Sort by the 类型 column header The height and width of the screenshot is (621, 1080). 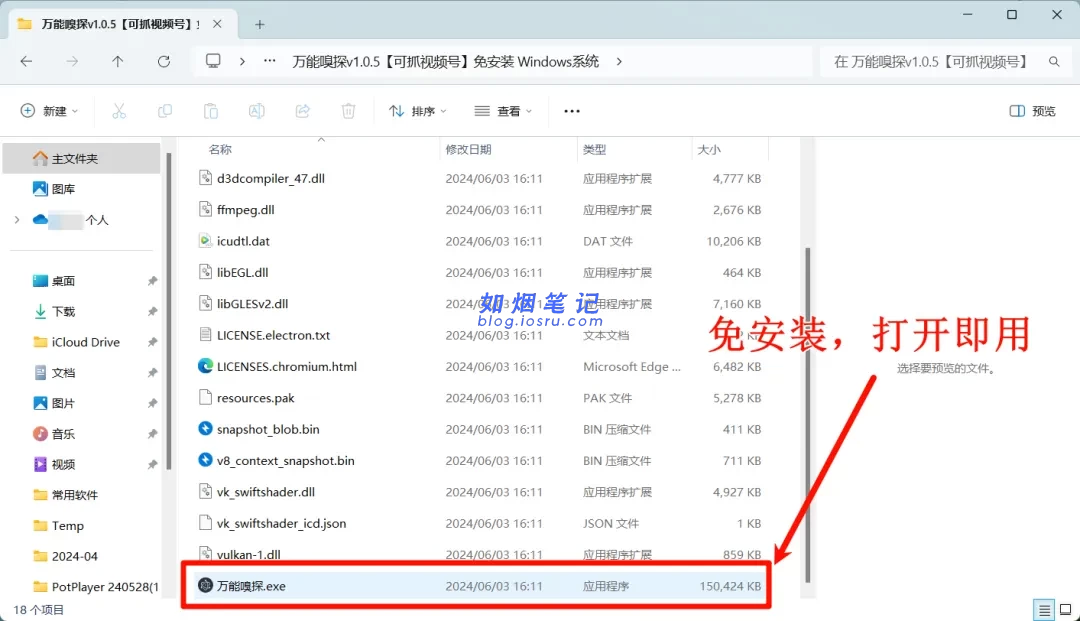point(594,149)
